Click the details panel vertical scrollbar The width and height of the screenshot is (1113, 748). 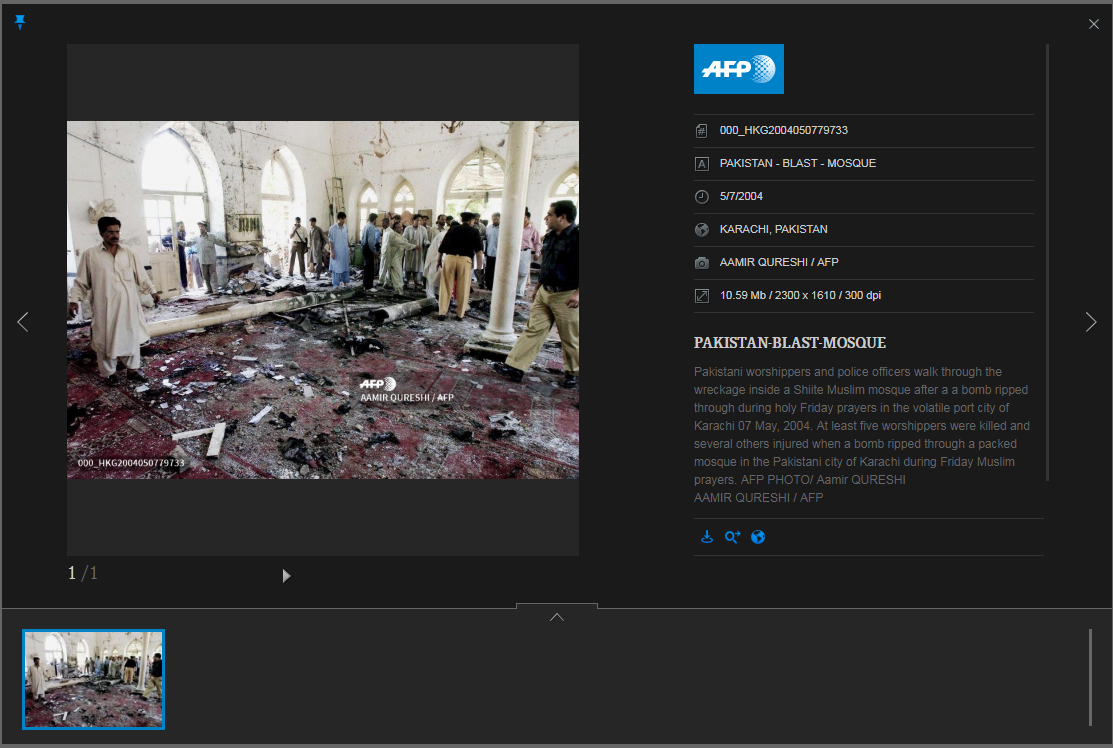(1047, 263)
